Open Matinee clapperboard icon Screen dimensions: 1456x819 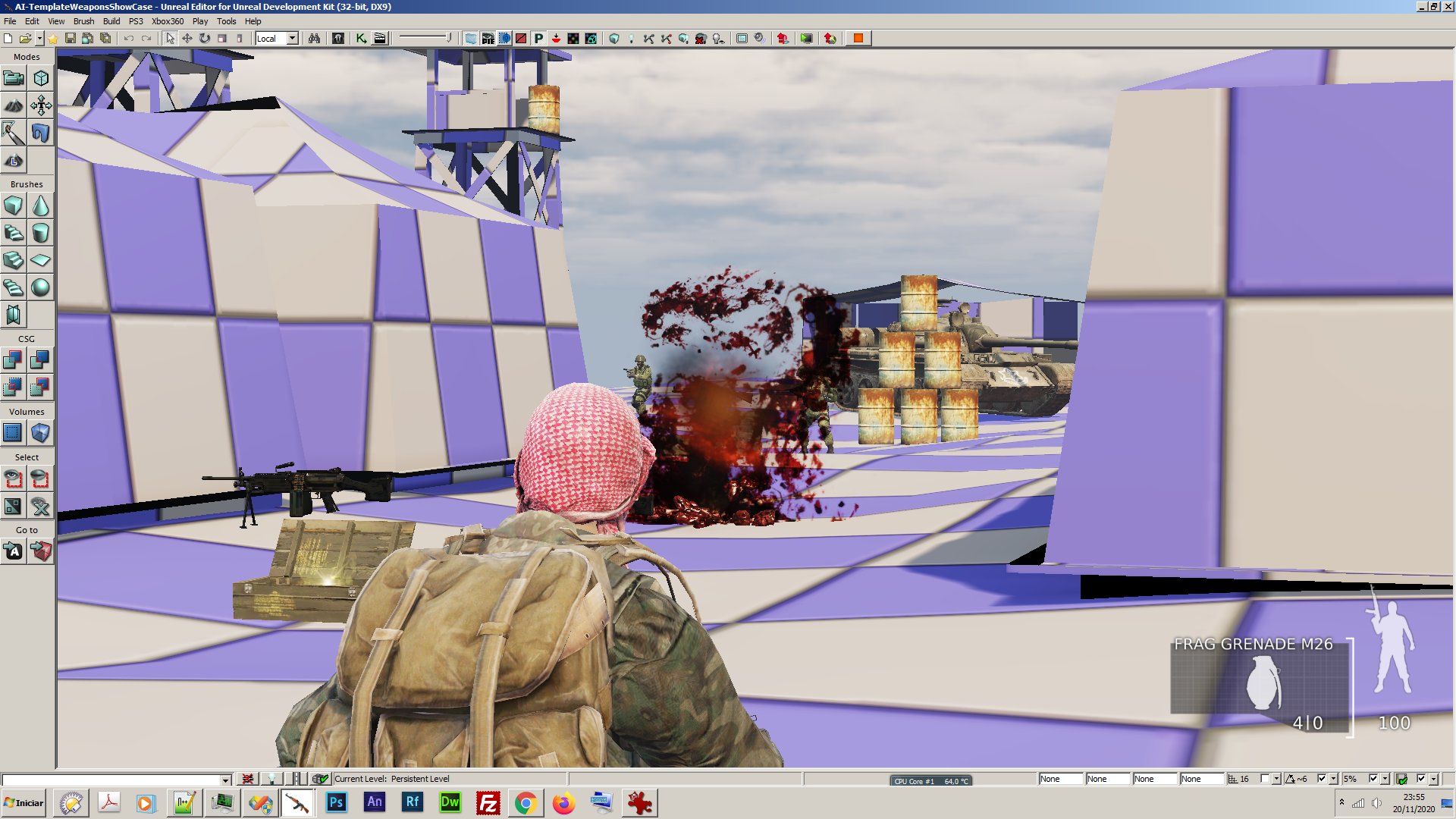(x=380, y=39)
